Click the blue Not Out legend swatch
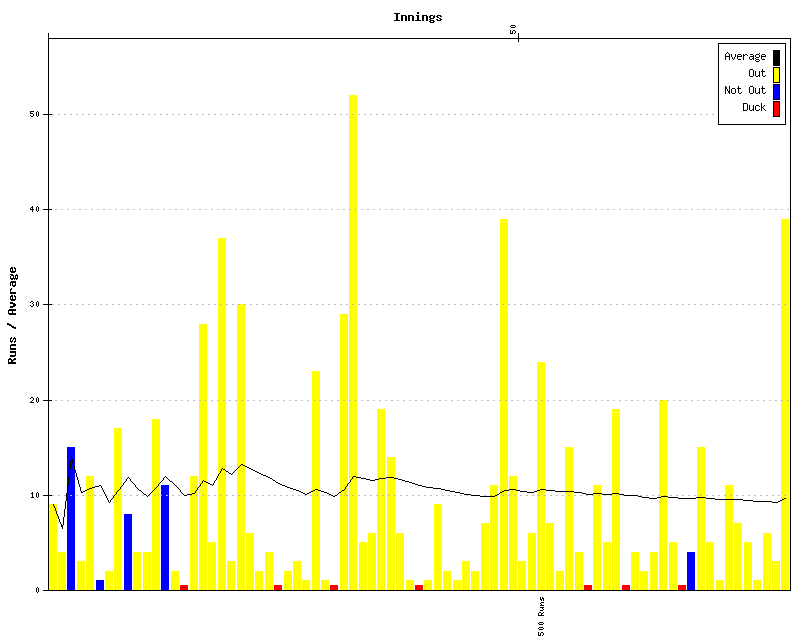The image size is (800, 640). (776, 91)
